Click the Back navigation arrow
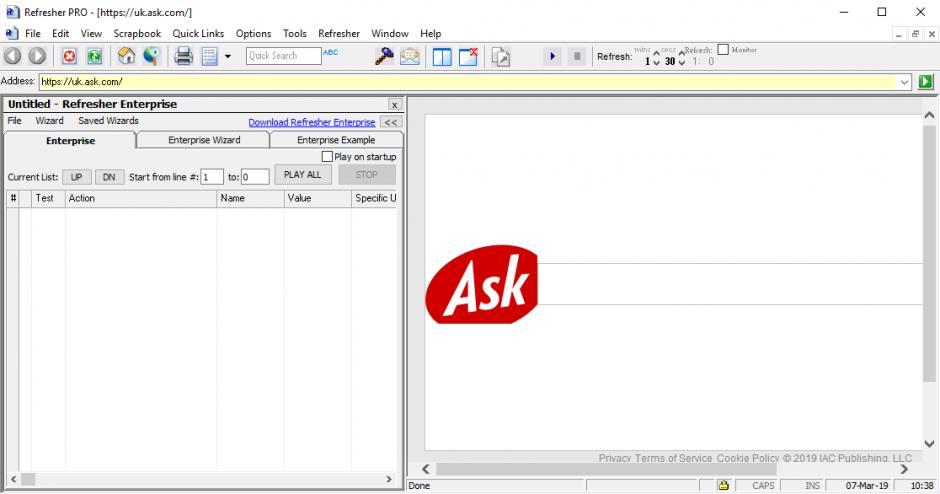 coord(13,56)
